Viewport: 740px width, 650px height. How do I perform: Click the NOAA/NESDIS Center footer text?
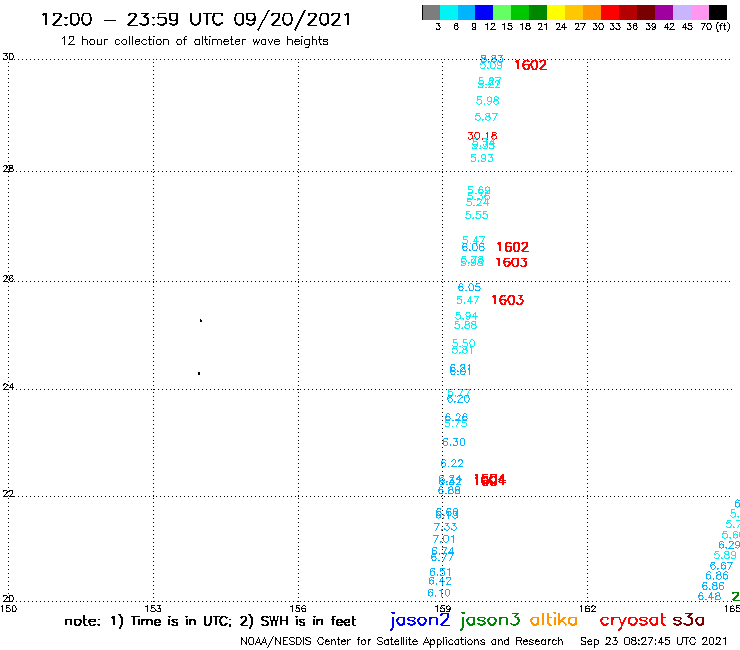click(402, 641)
